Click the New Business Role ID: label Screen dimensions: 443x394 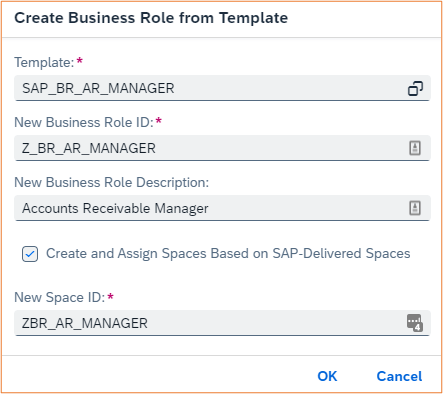click(x=84, y=122)
